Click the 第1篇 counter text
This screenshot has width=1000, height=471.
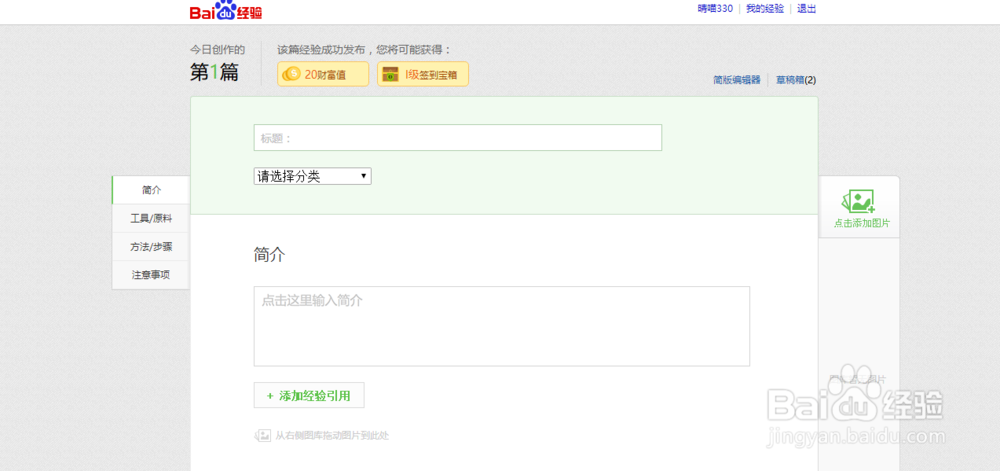coord(214,73)
